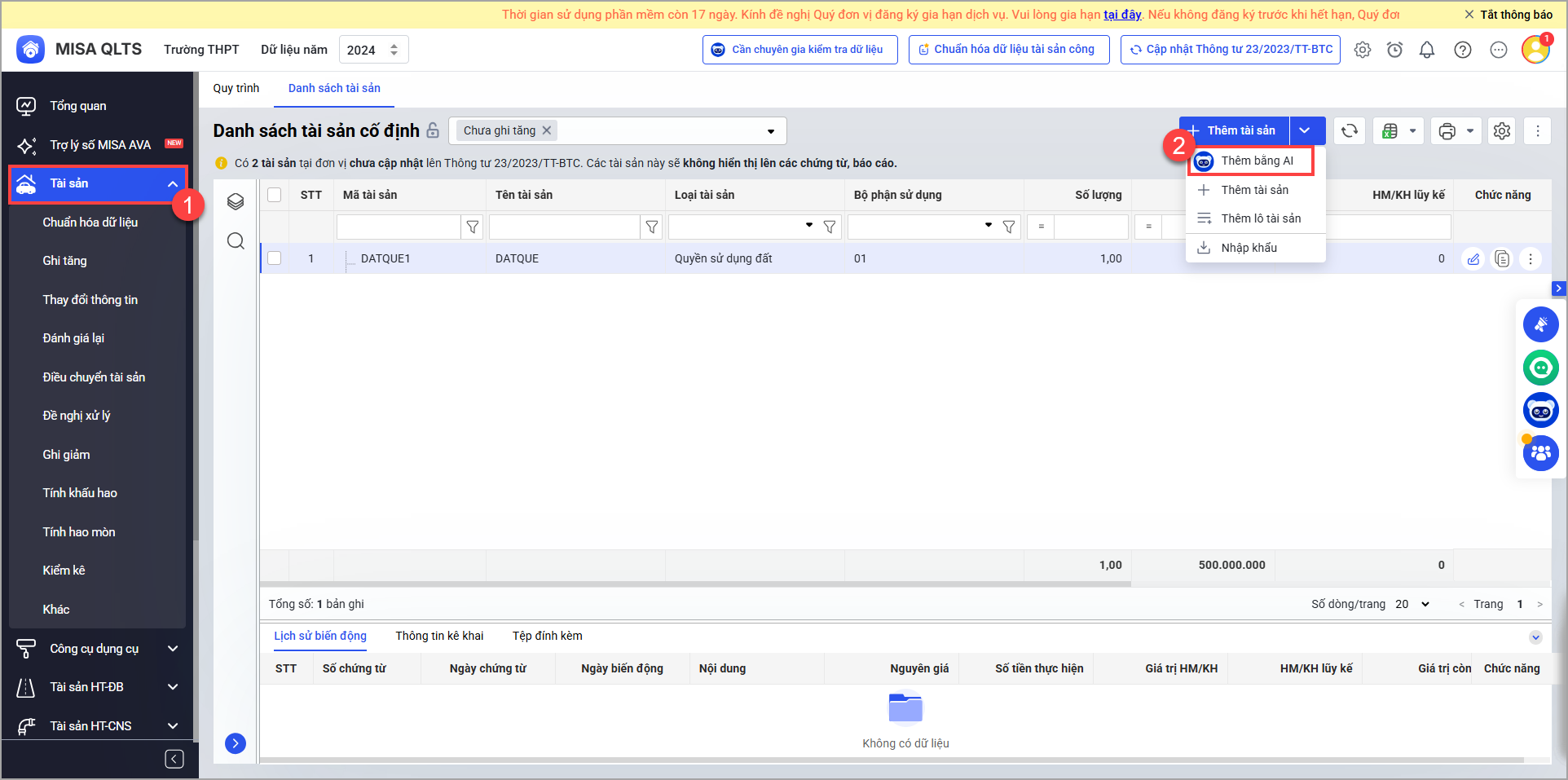Screen dimensions: 1568x780
Task: Select 'Thêm bằng AI' menu option
Action: [1256, 161]
